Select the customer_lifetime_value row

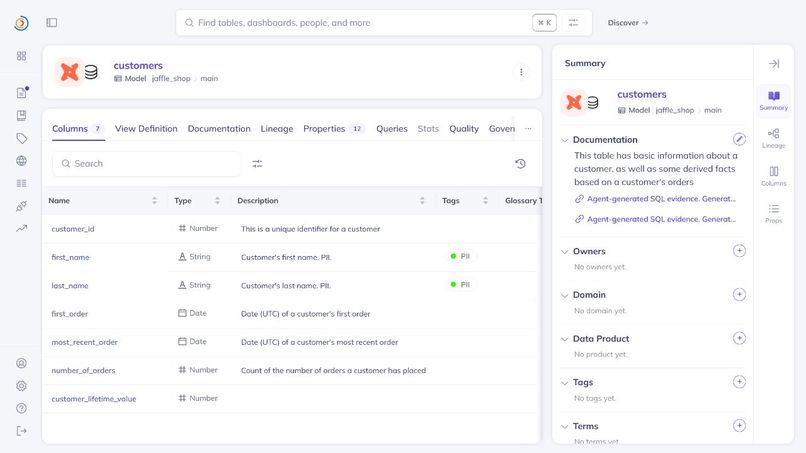[291, 398]
